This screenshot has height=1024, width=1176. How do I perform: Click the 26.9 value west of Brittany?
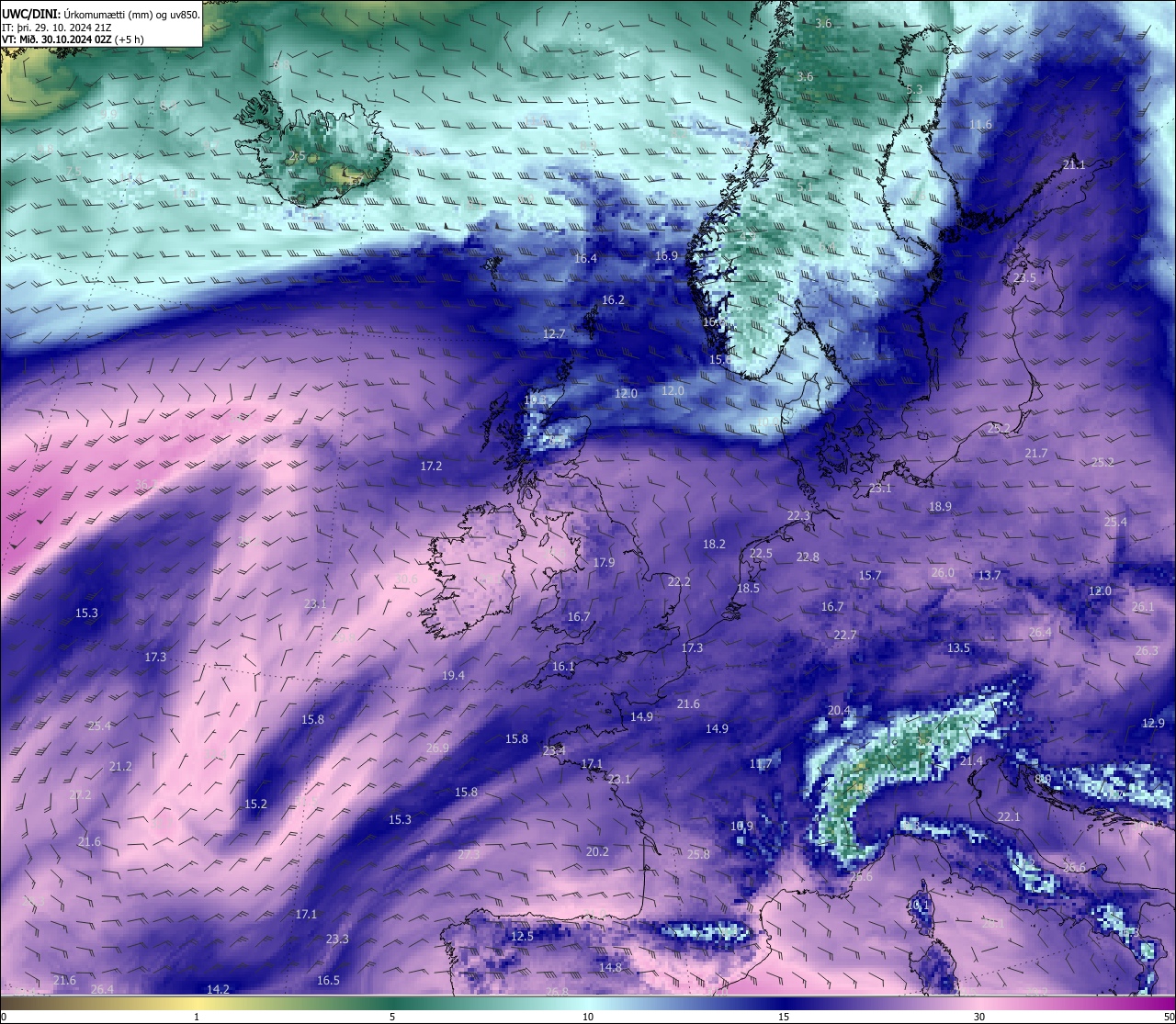click(x=437, y=748)
